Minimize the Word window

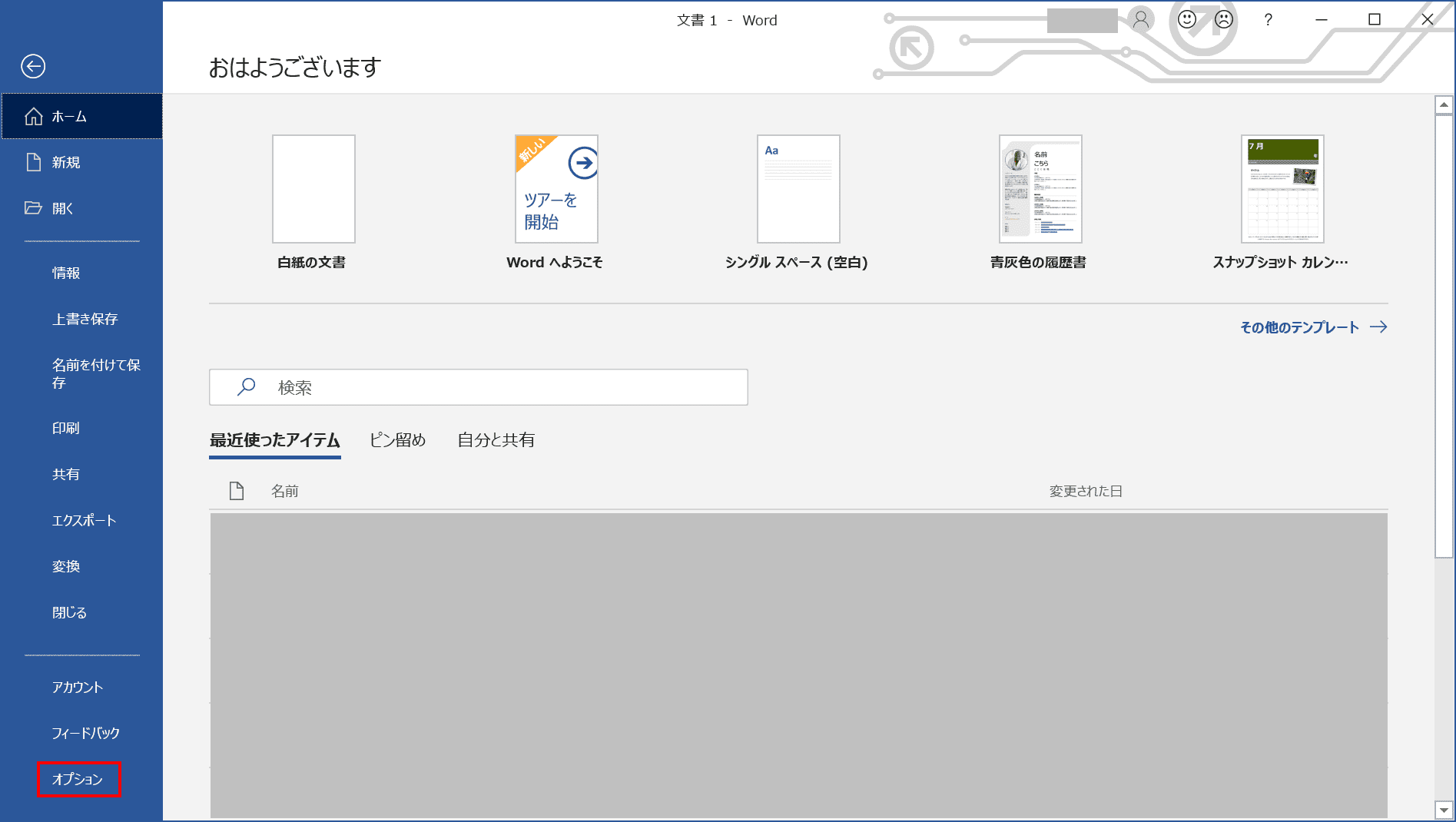click(1322, 20)
